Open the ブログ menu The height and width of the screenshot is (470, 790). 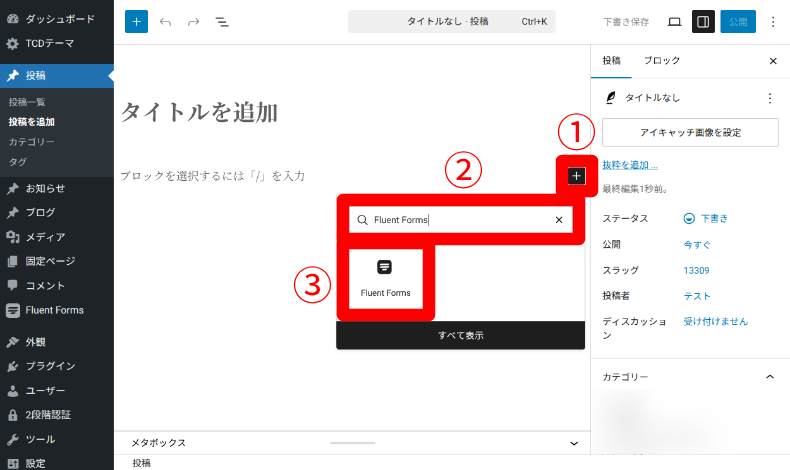[57, 212]
